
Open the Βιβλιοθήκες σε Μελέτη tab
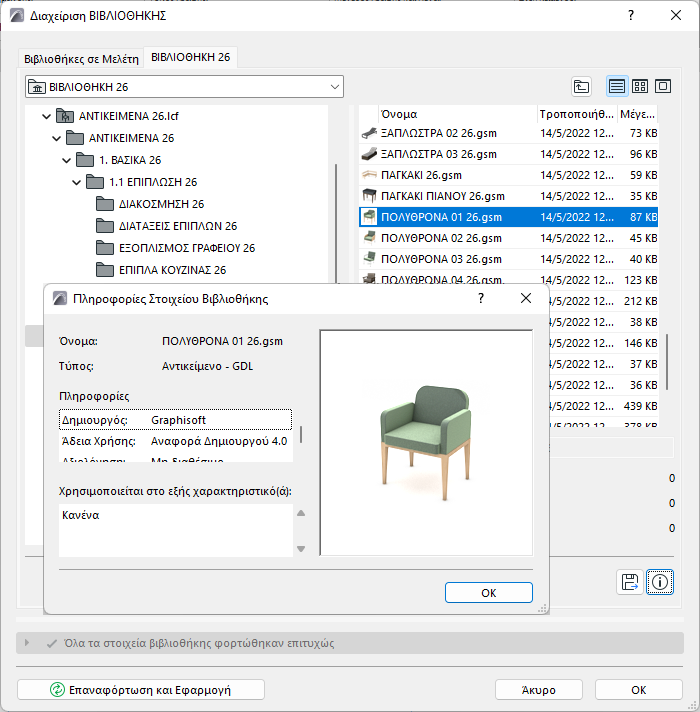click(81, 59)
